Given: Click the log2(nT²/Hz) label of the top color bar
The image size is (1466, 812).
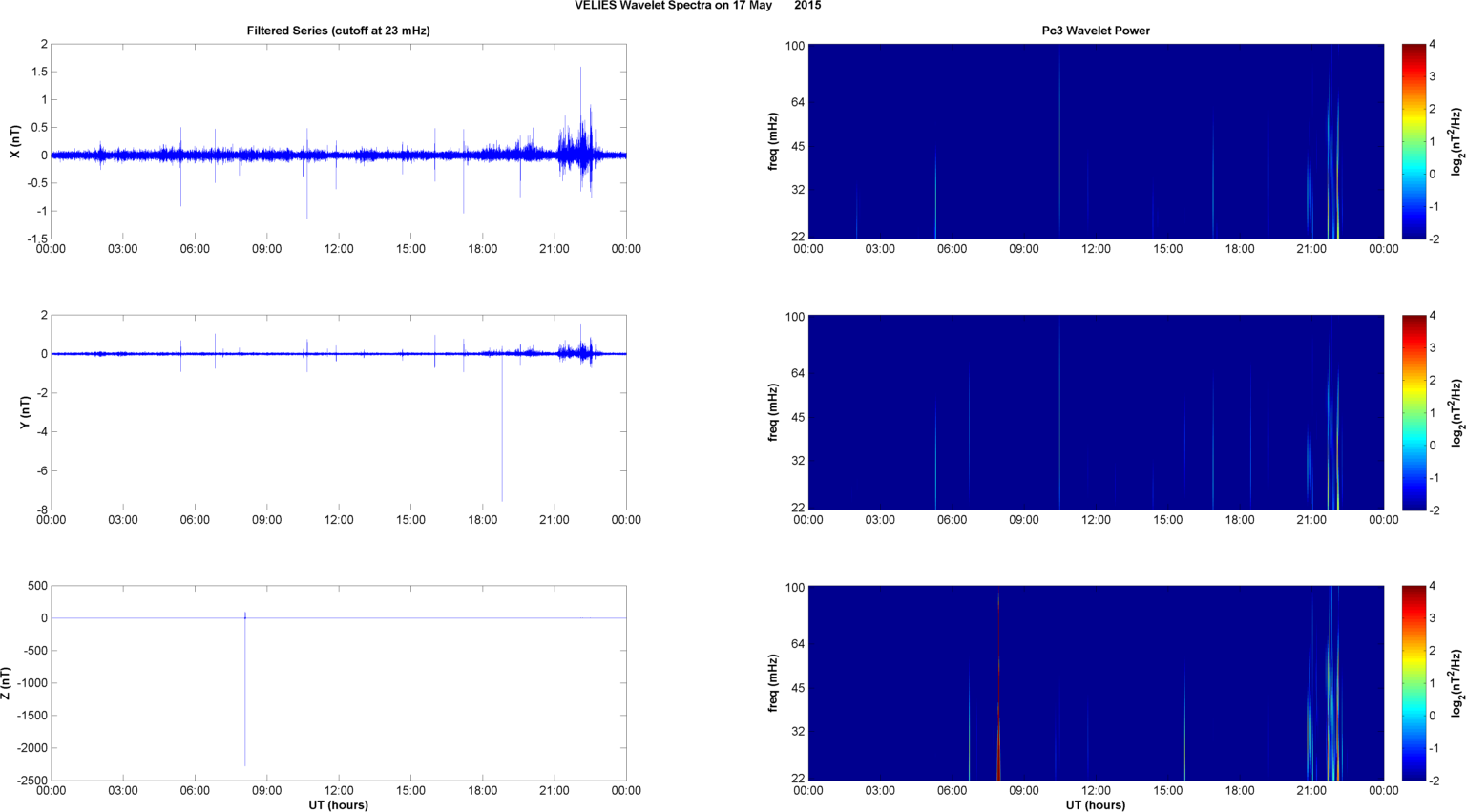Looking at the screenshot, I should [1456, 141].
